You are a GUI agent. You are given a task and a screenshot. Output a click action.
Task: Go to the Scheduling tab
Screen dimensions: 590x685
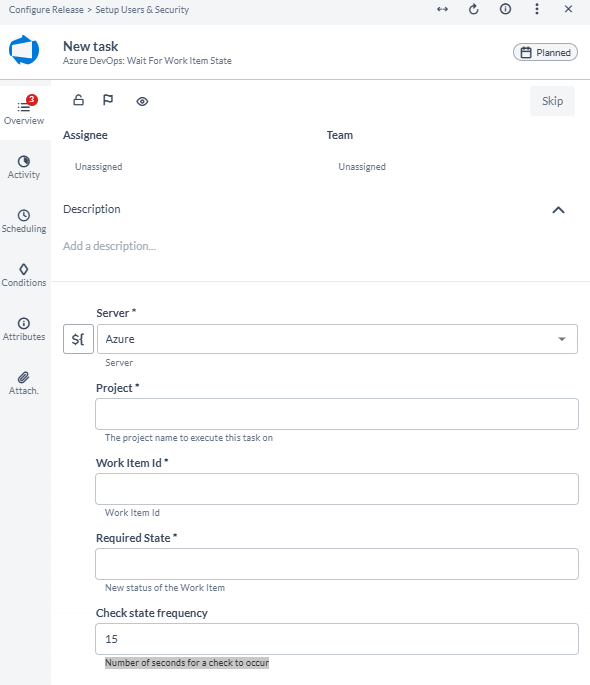24,221
